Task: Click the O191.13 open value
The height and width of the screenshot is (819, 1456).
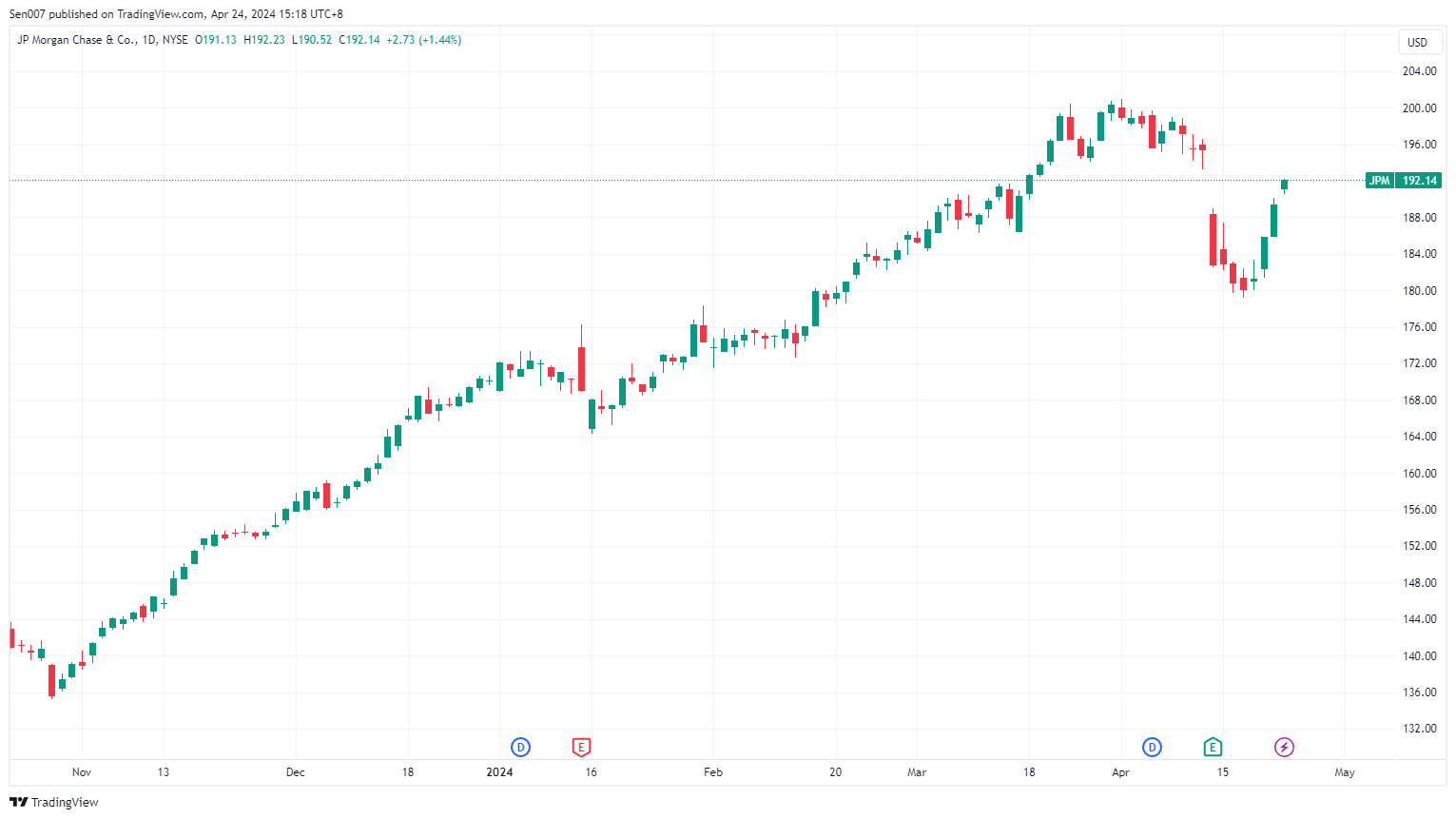Action: point(216,40)
